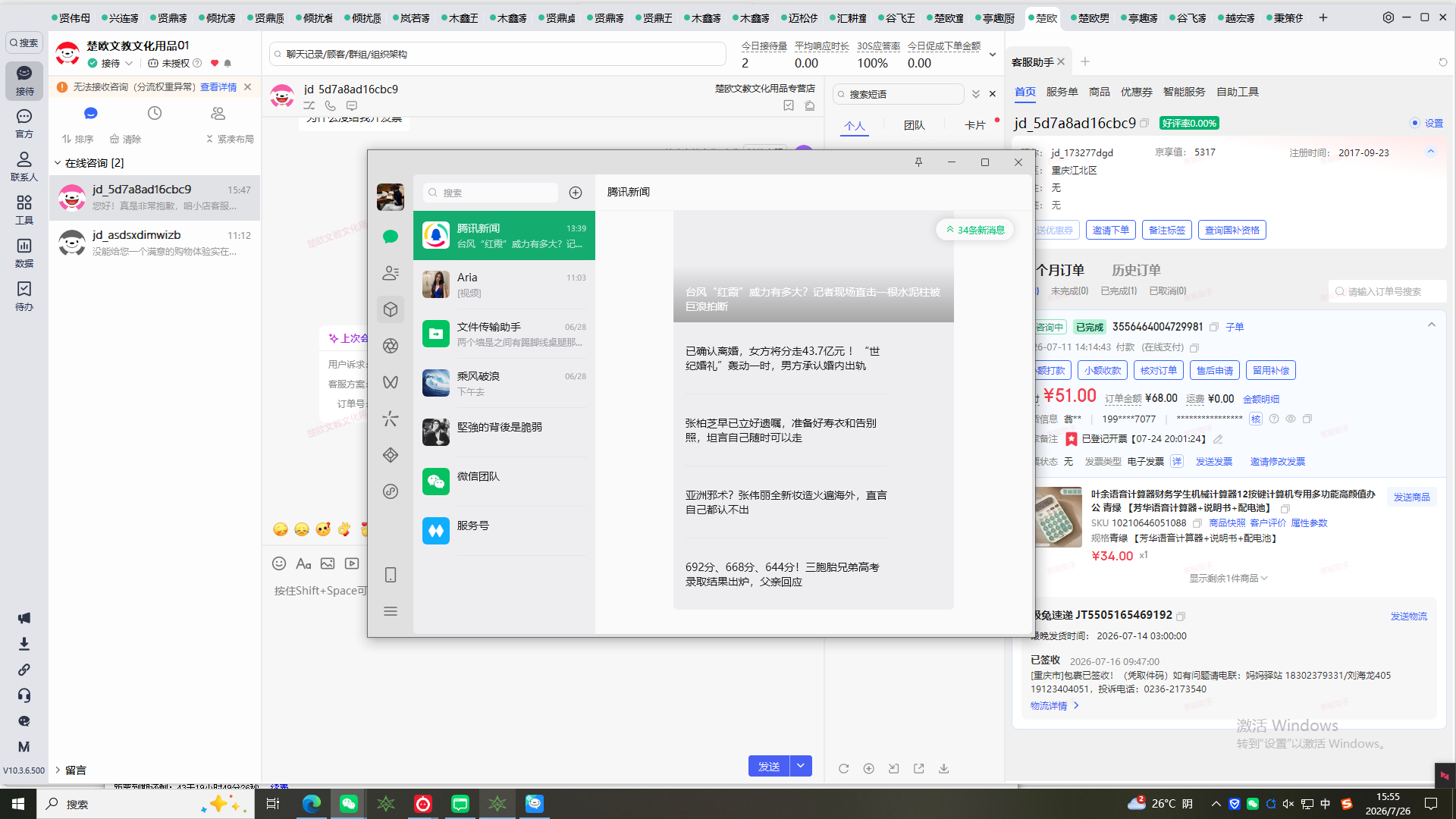Viewport: 1456px width, 819px height.
Task: Open the dropdown arrow next to 发送
Action: click(801, 766)
